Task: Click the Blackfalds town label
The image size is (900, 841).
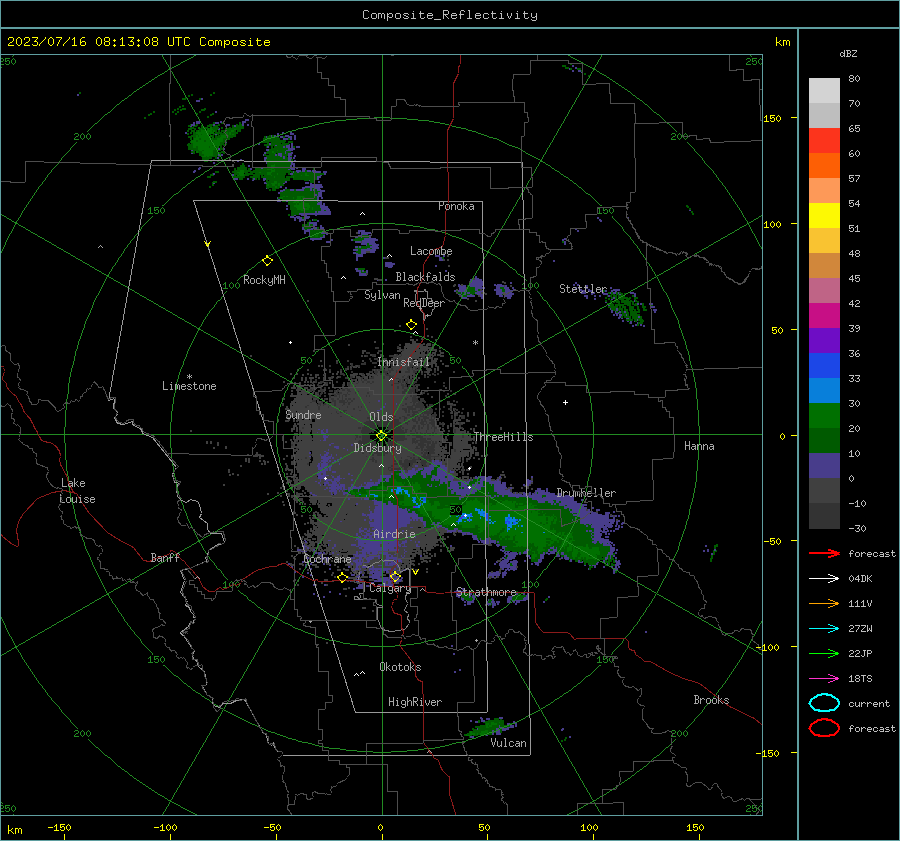Action: coord(425,277)
